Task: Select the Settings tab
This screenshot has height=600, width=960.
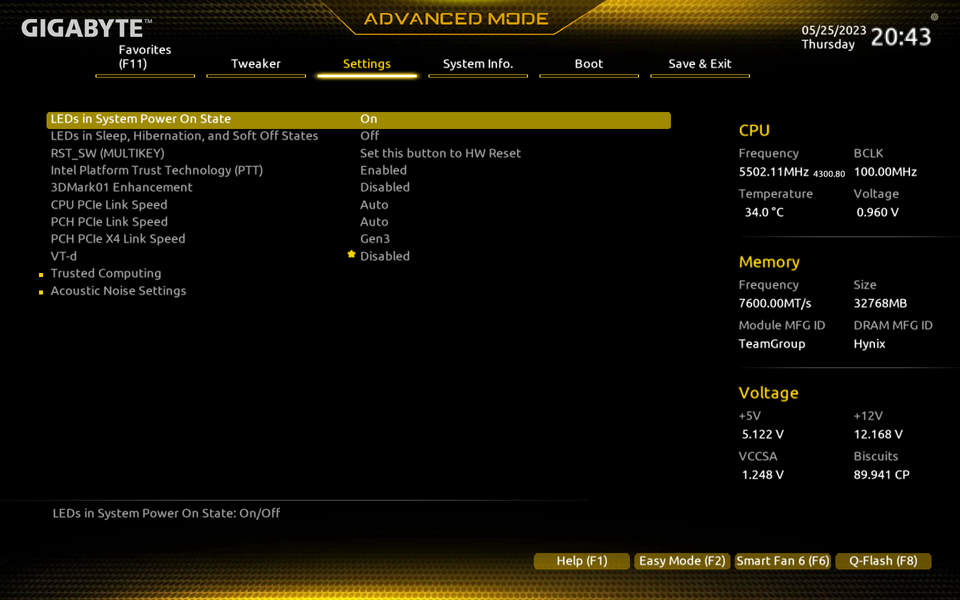Action: coord(367,64)
